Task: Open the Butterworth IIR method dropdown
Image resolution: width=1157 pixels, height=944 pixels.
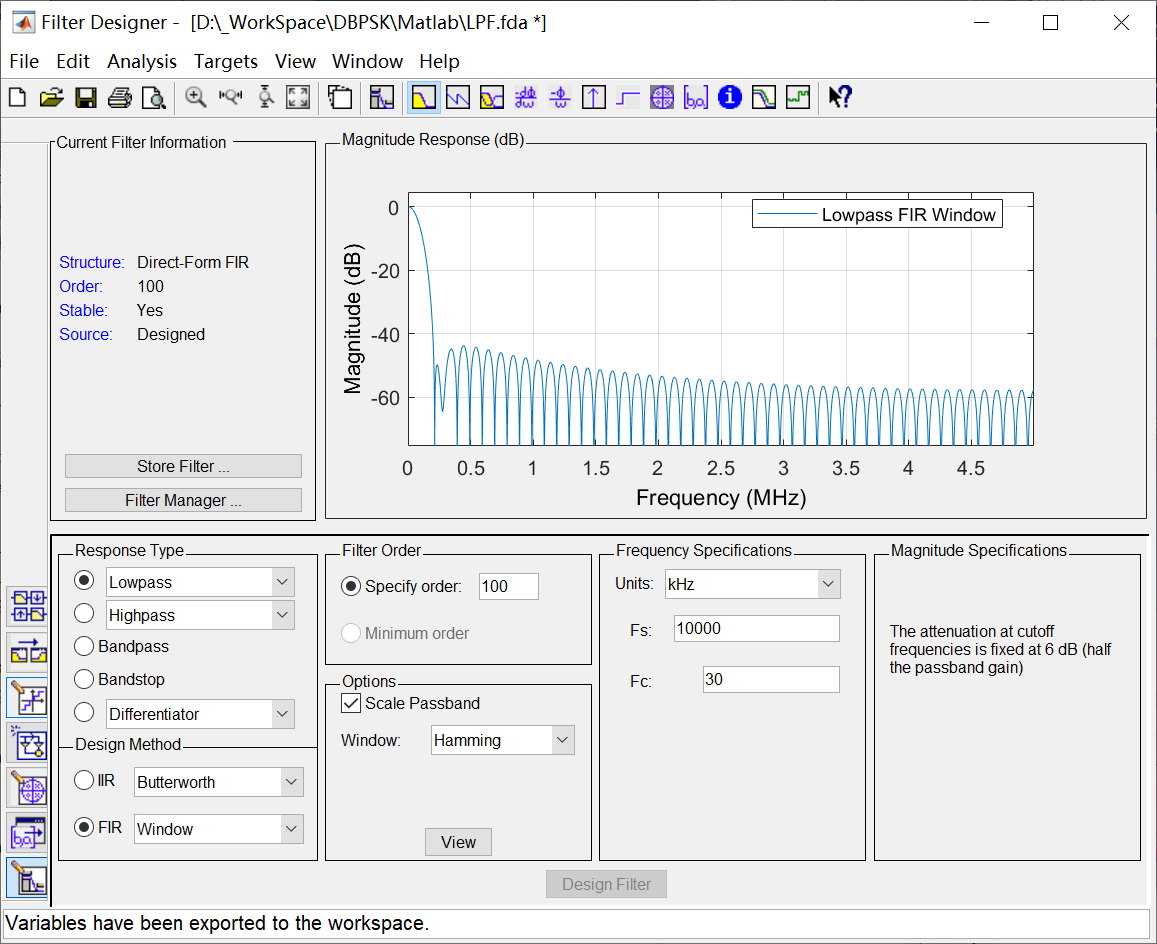Action: [x=291, y=782]
